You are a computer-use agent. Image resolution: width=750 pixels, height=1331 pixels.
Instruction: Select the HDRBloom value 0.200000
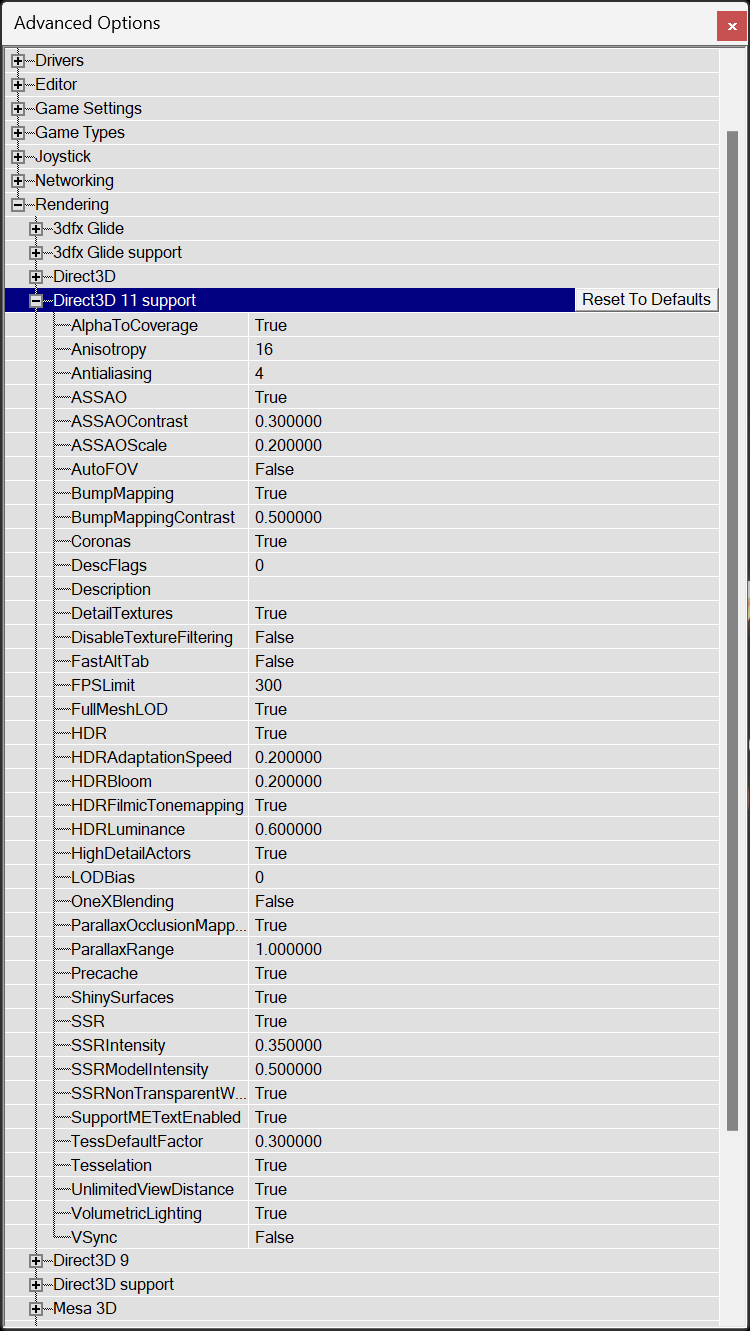[x=288, y=781]
